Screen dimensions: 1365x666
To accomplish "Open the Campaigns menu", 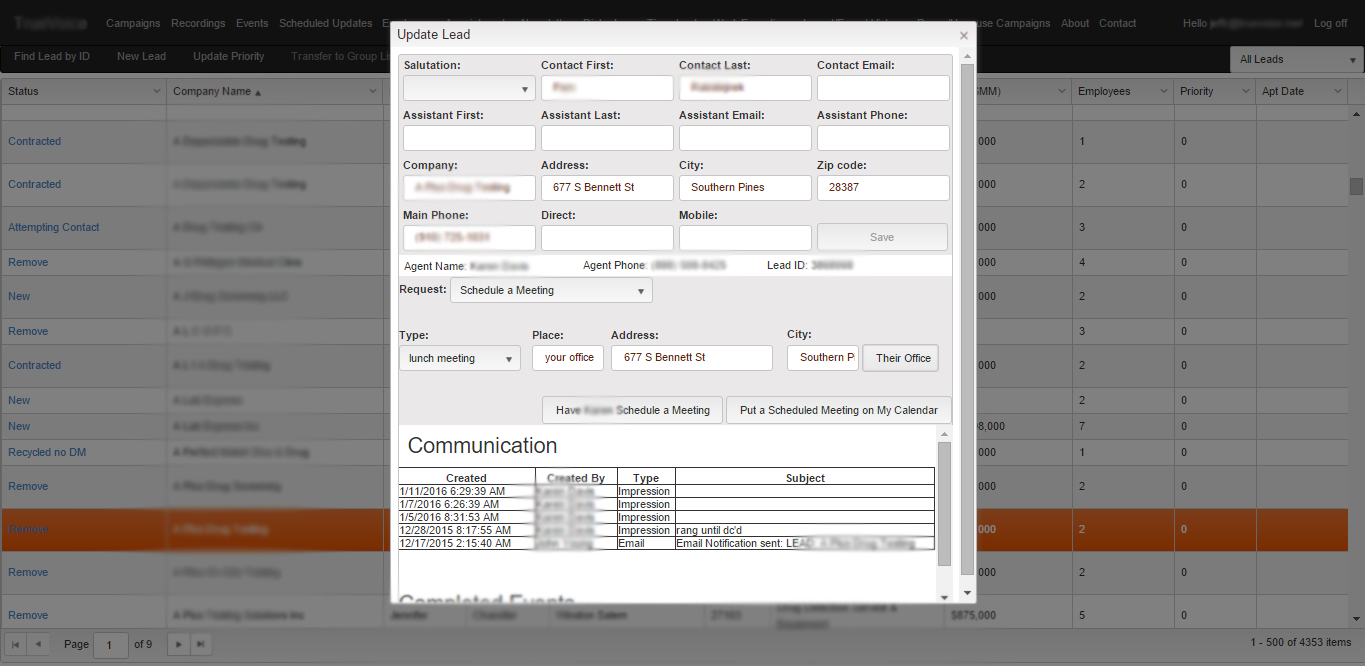I will [133, 23].
